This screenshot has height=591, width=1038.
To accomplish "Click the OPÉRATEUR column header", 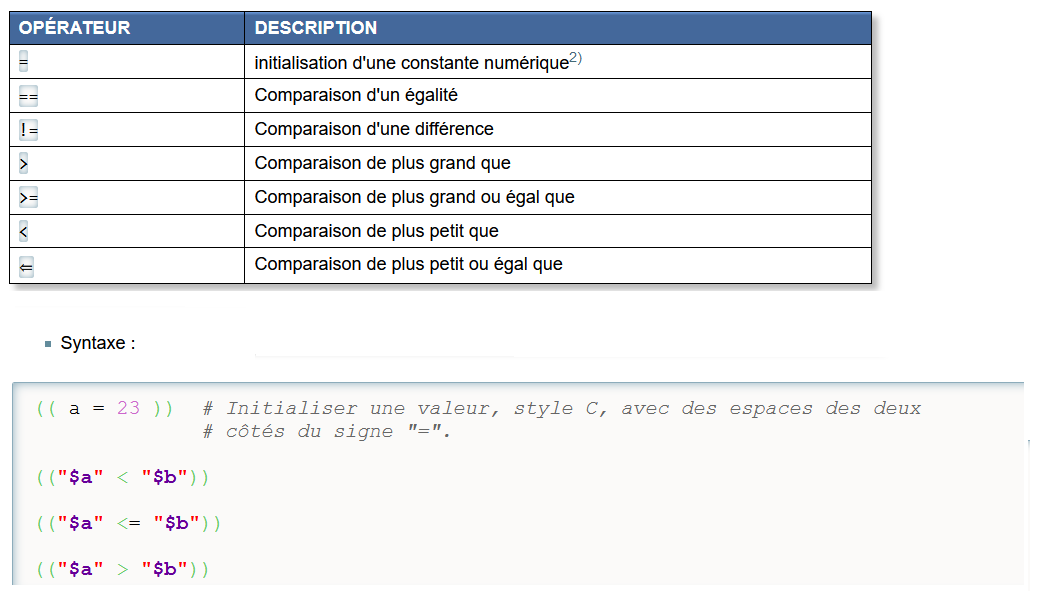I will (75, 28).
